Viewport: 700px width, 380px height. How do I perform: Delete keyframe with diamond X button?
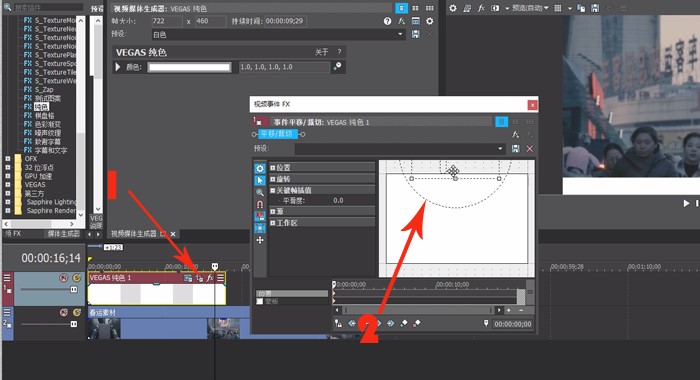point(417,323)
